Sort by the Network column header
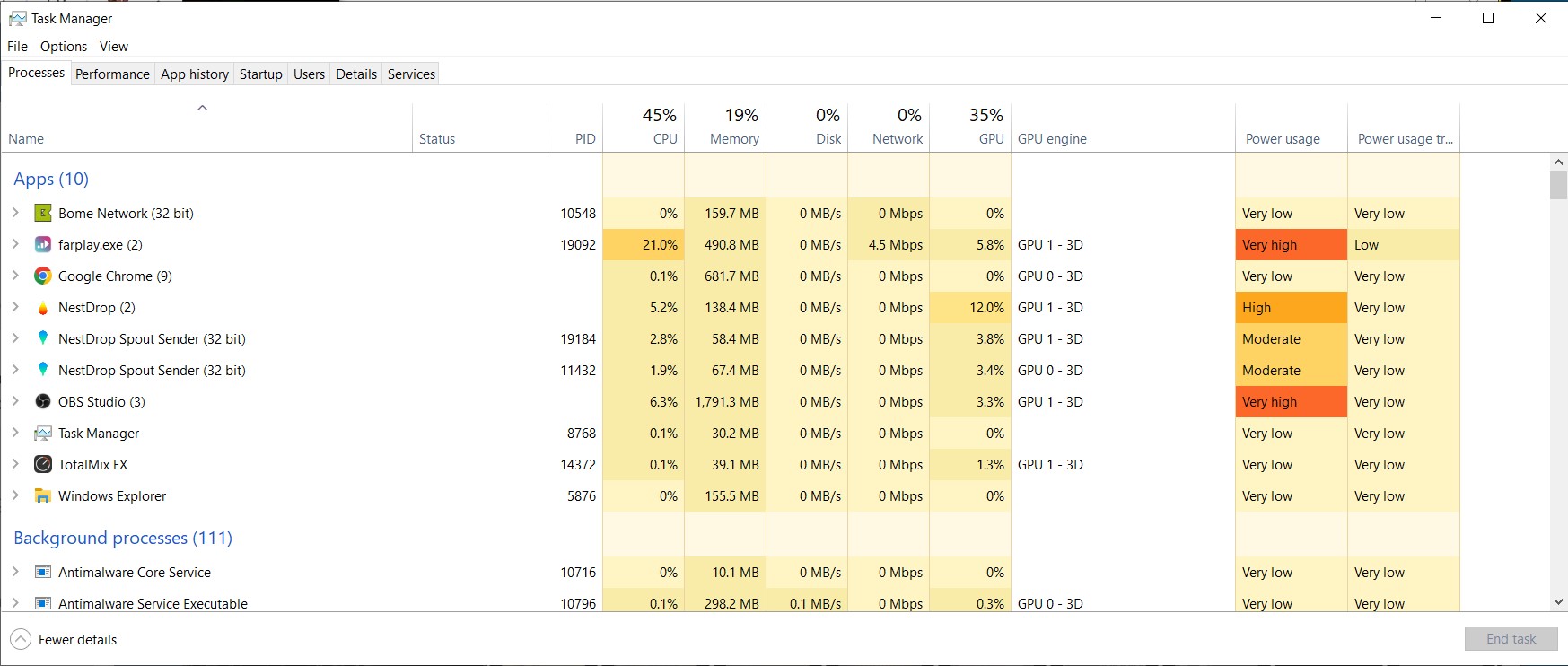This screenshot has height=666, width=1568. 889,127
